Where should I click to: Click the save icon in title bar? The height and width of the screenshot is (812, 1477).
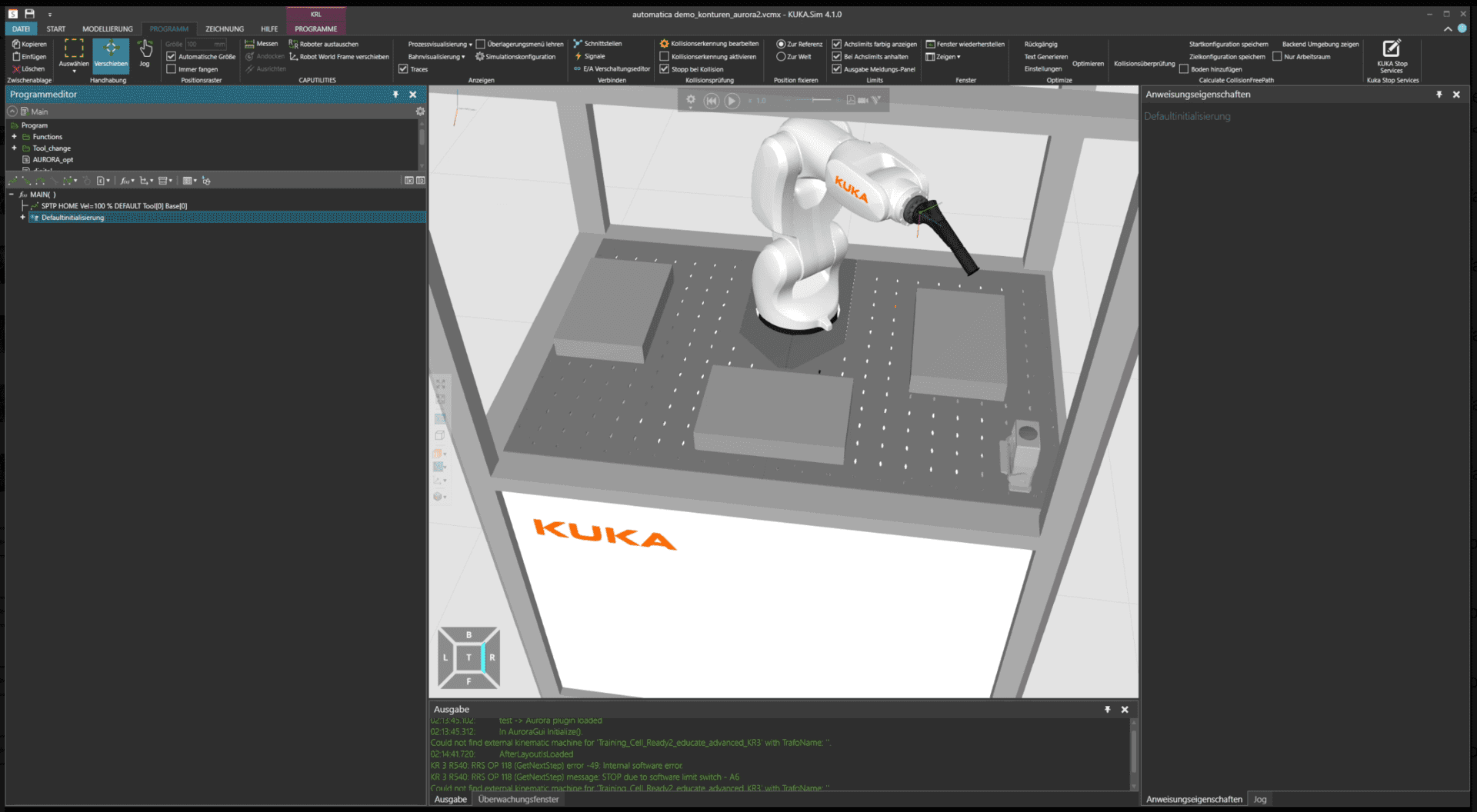click(x=29, y=14)
